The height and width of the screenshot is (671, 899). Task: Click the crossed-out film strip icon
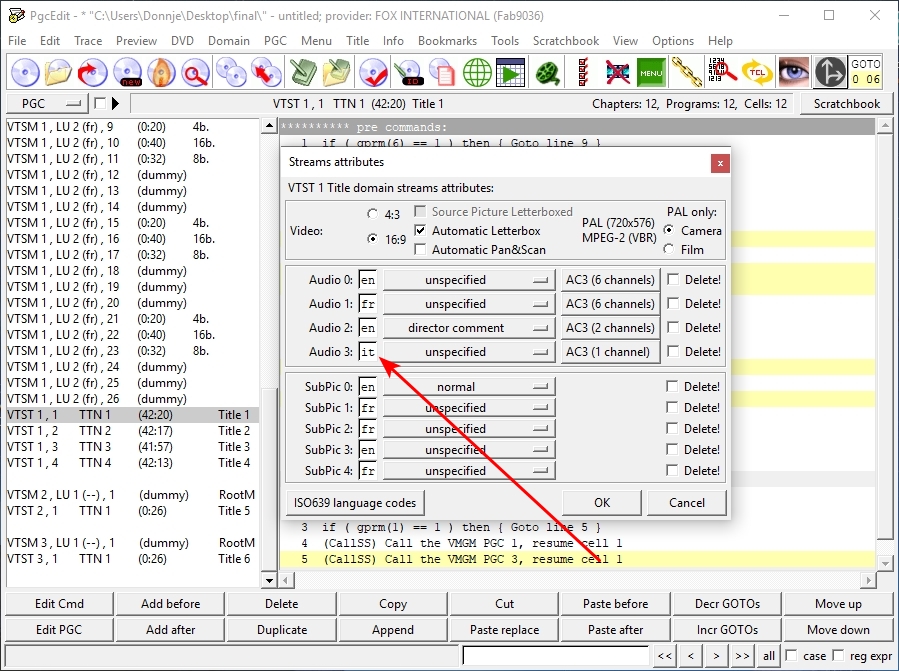pyautogui.click(x=617, y=73)
